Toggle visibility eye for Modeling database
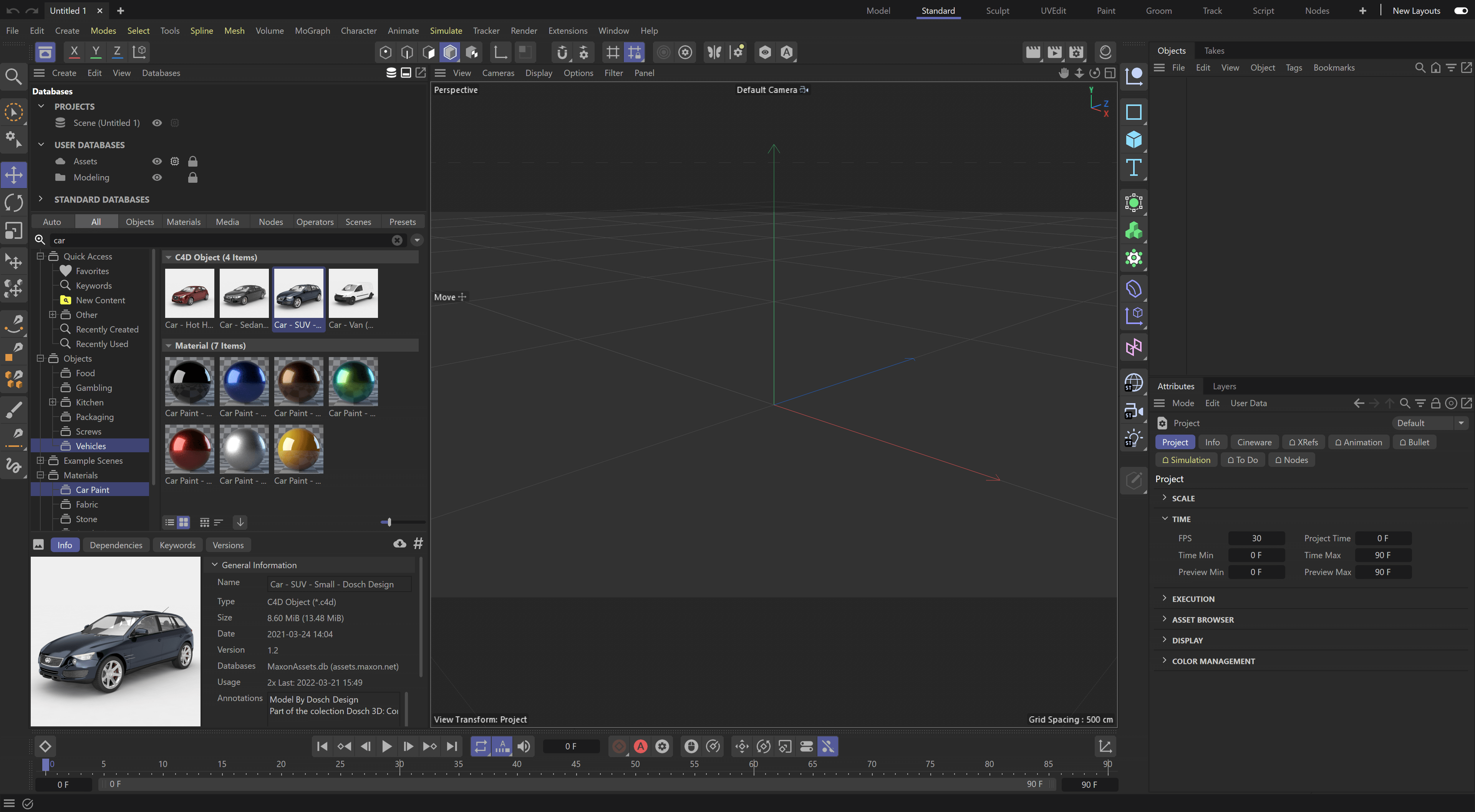Screen dimensions: 1475x812 157,177
